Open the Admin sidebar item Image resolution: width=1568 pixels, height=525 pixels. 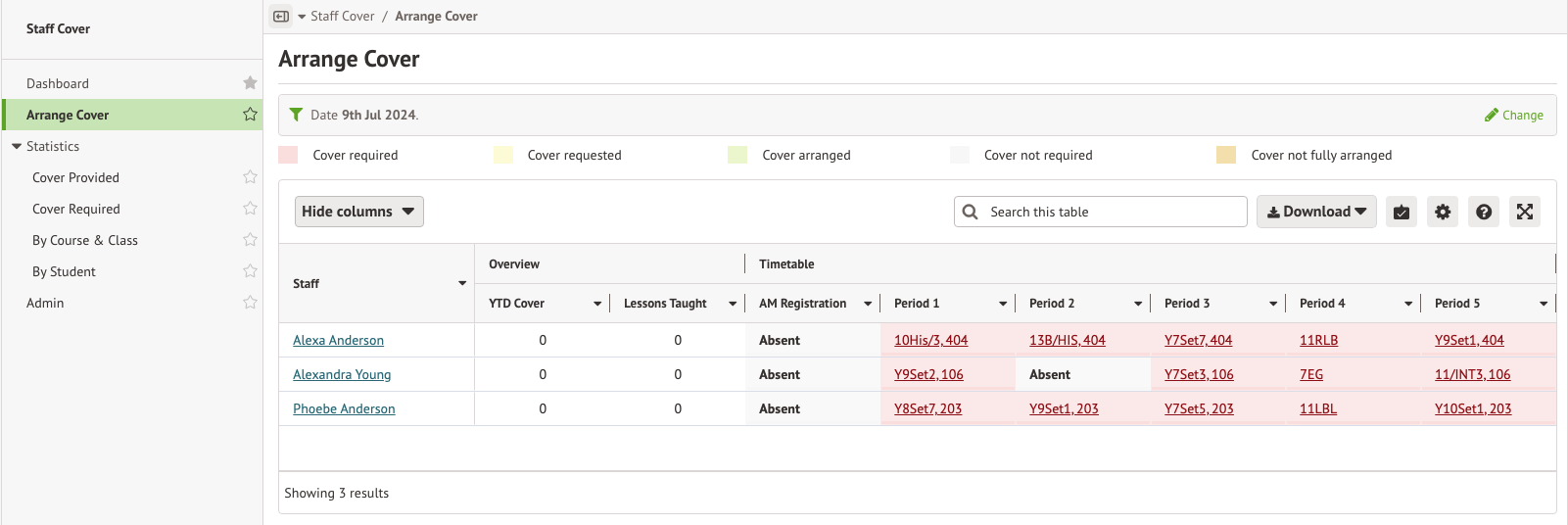(45, 303)
